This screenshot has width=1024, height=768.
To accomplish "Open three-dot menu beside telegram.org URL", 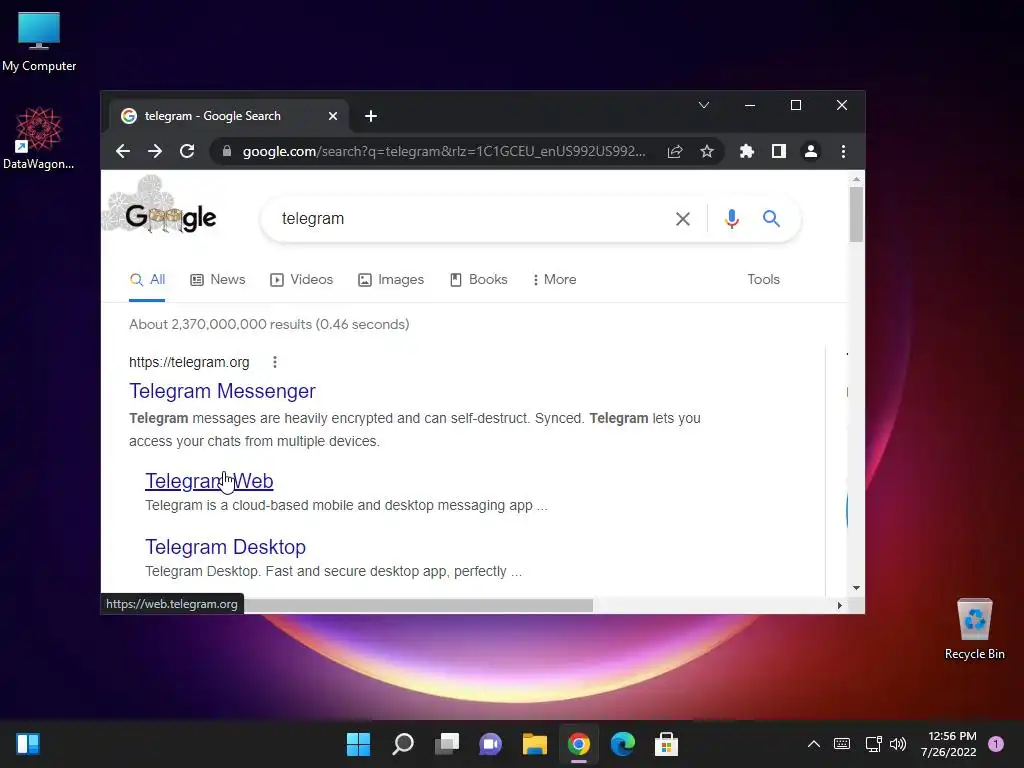I will pos(275,362).
